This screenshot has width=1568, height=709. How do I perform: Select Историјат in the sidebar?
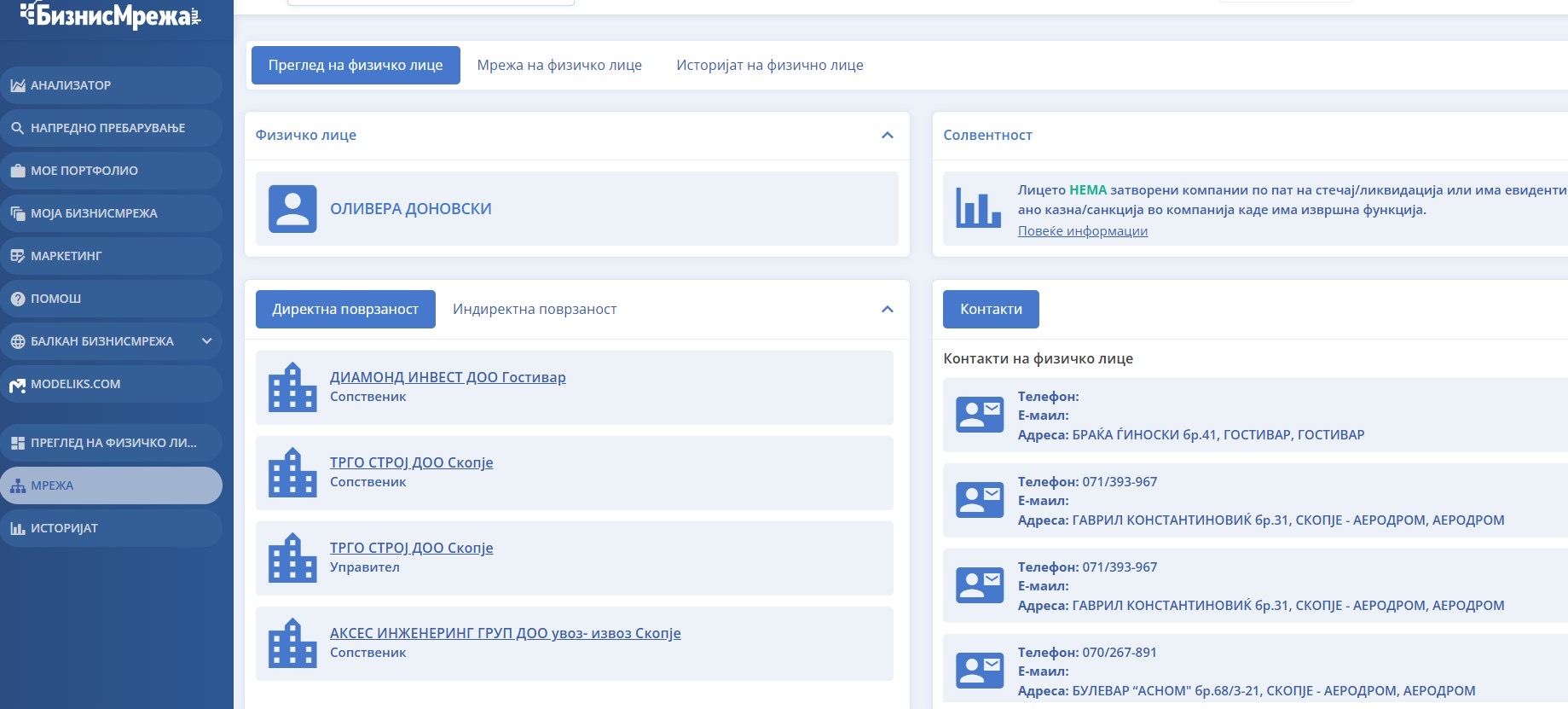coord(64,528)
